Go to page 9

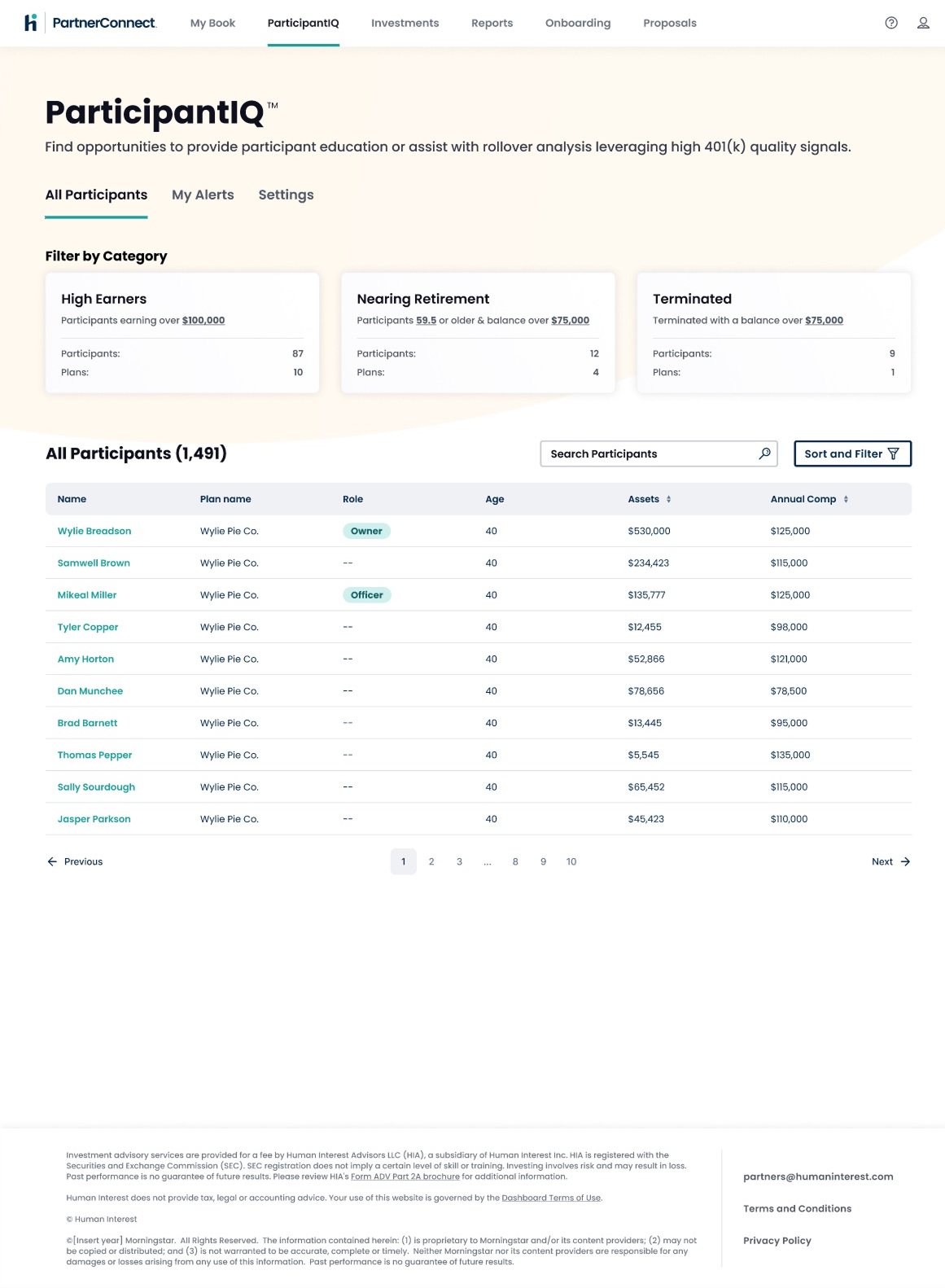pos(543,861)
